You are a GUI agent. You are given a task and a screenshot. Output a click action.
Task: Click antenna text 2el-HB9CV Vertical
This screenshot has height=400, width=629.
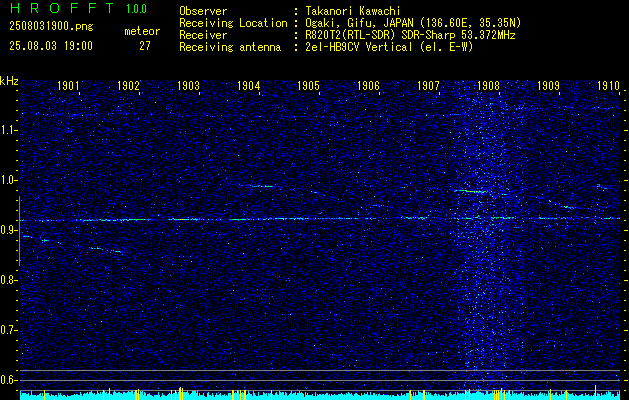tap(359, 47)
